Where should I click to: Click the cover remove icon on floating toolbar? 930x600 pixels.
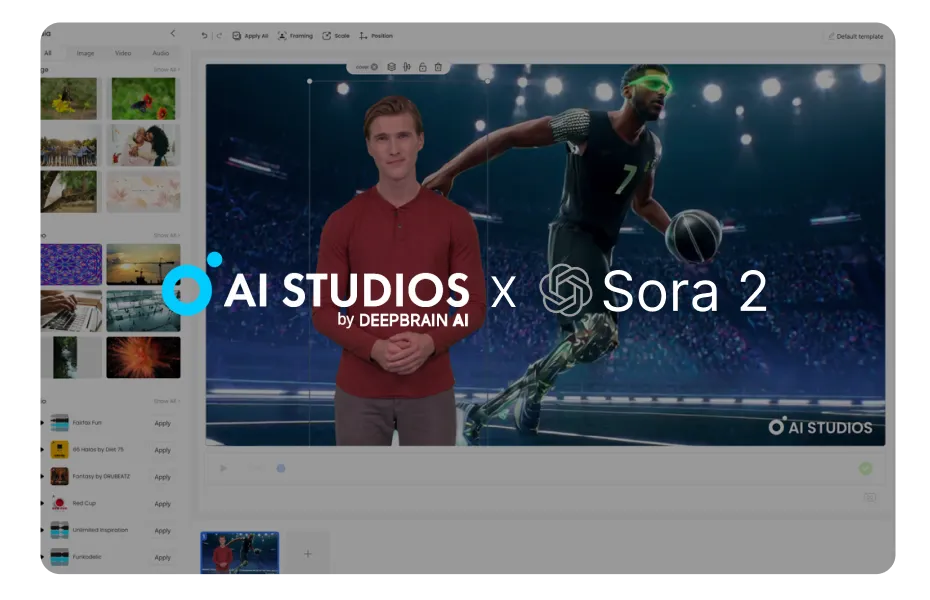374,67
